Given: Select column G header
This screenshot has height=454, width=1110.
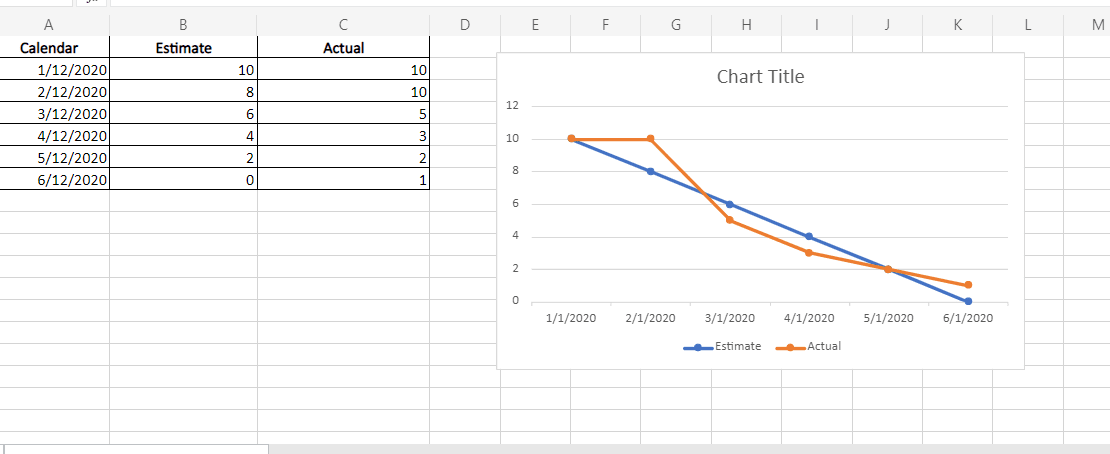Looking at the screenshot, I should click(675, 25).
